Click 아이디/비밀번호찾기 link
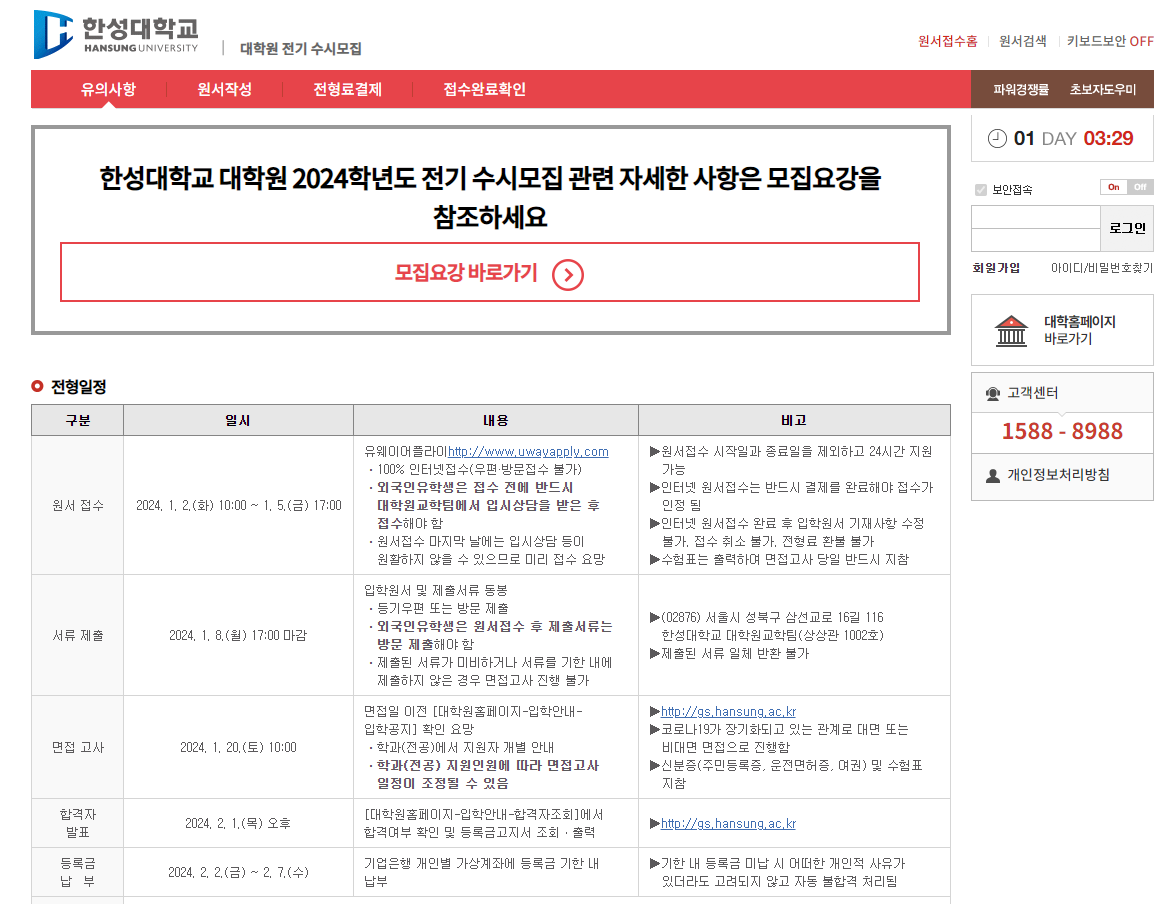Screen dimensions: 1169x904 [x=1101, y=268]
